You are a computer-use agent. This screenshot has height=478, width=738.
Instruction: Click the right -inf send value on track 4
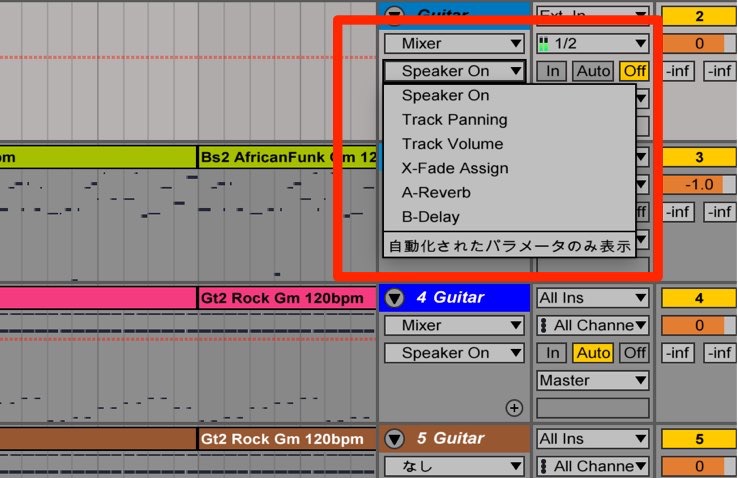click(x=720, y=353)
